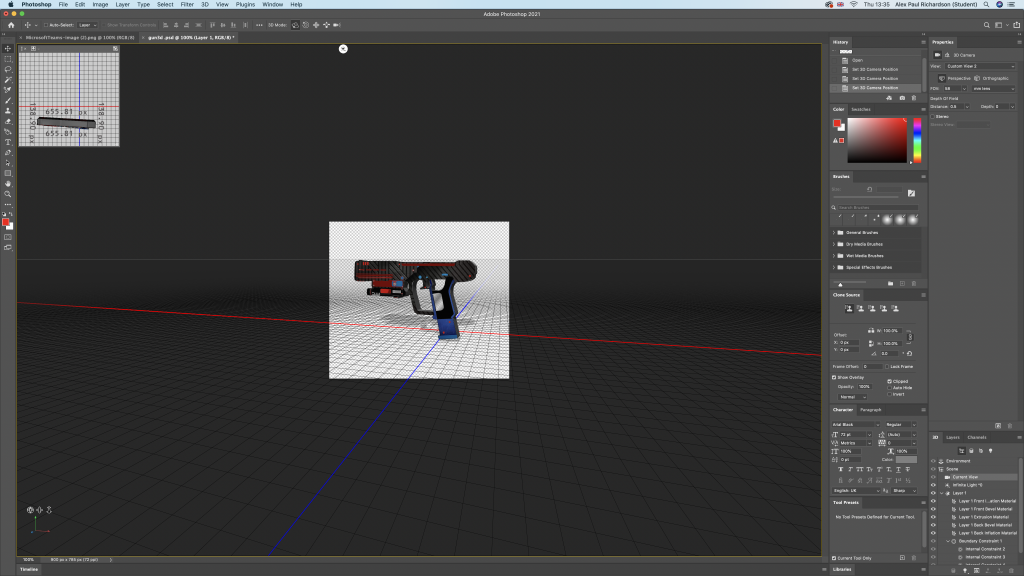The image size is (1024, 576).
Task: Select the Clone Stamp tool
Action: coord(8,111)
